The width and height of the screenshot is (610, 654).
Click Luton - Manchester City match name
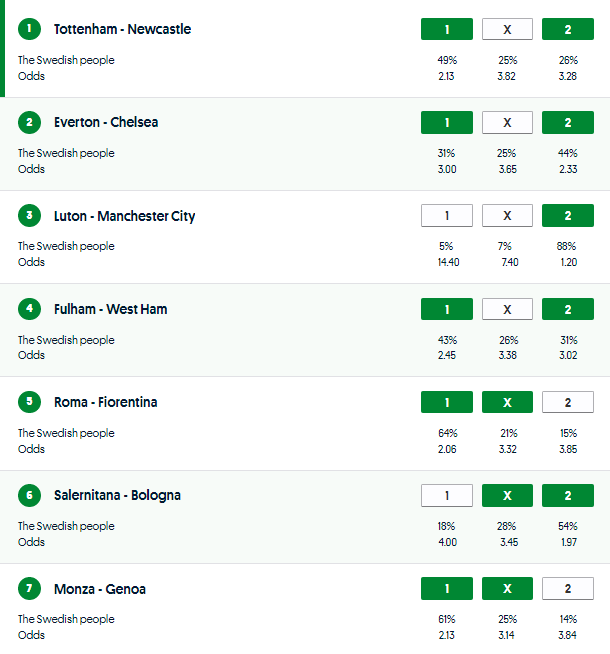pos(125,216)
